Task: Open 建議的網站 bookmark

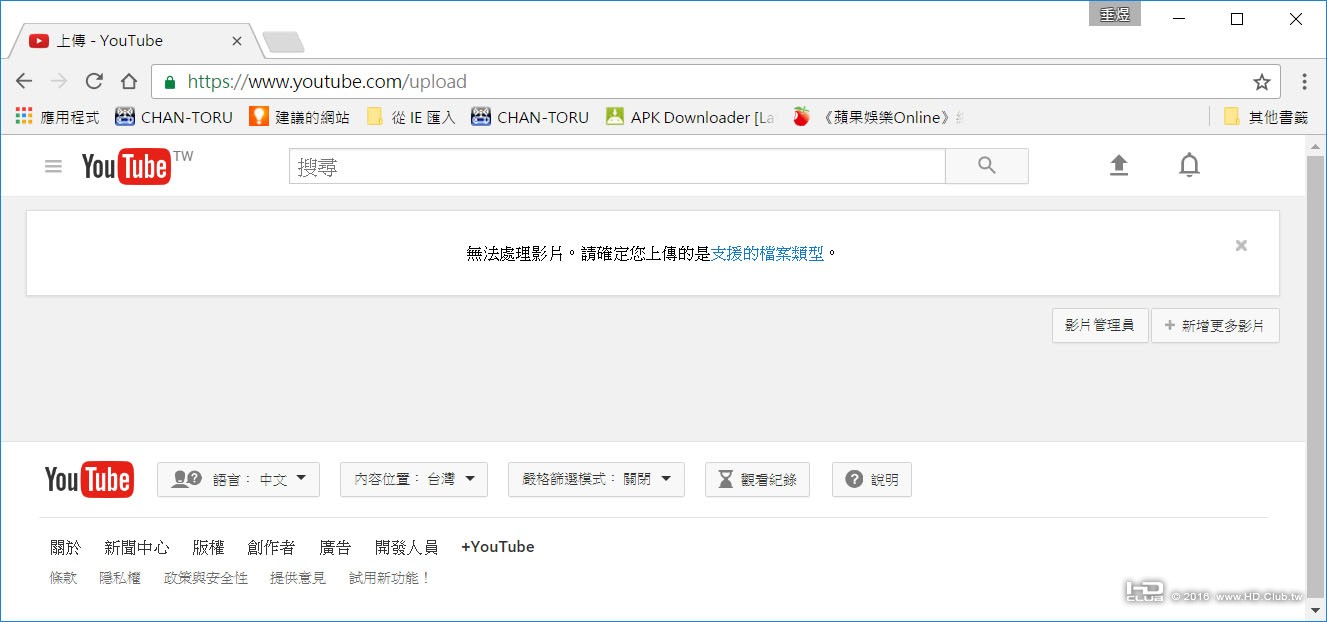Action: [300, 117]
